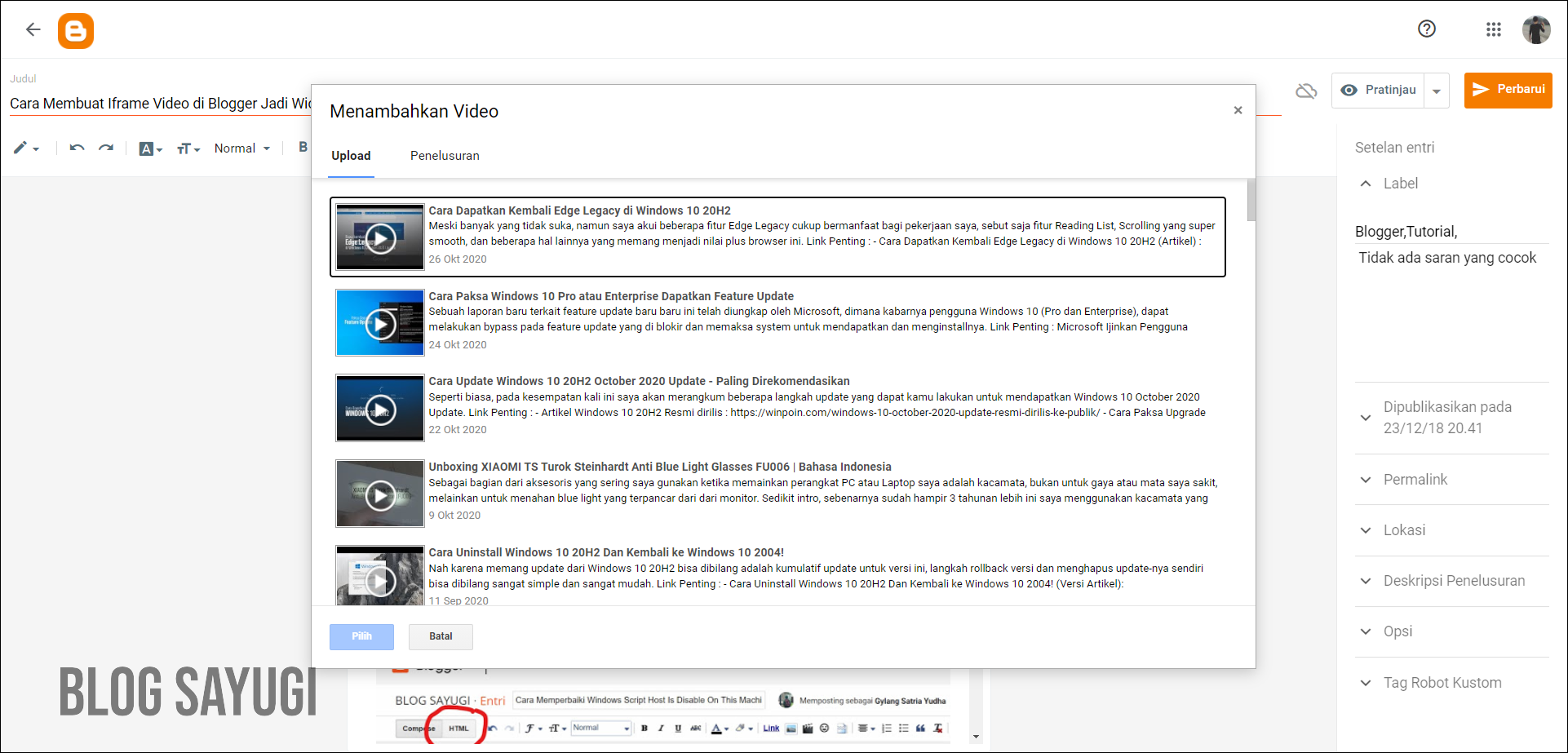Expand the Permalink section

(x=1366, y=480)
